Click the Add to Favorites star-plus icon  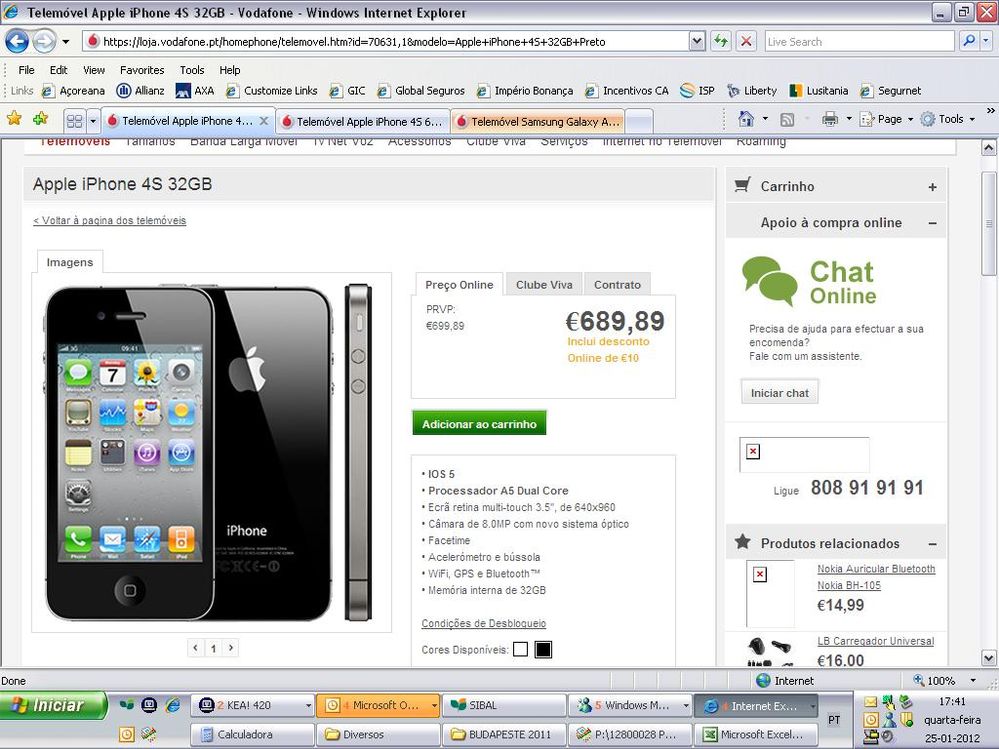(39, 118)
